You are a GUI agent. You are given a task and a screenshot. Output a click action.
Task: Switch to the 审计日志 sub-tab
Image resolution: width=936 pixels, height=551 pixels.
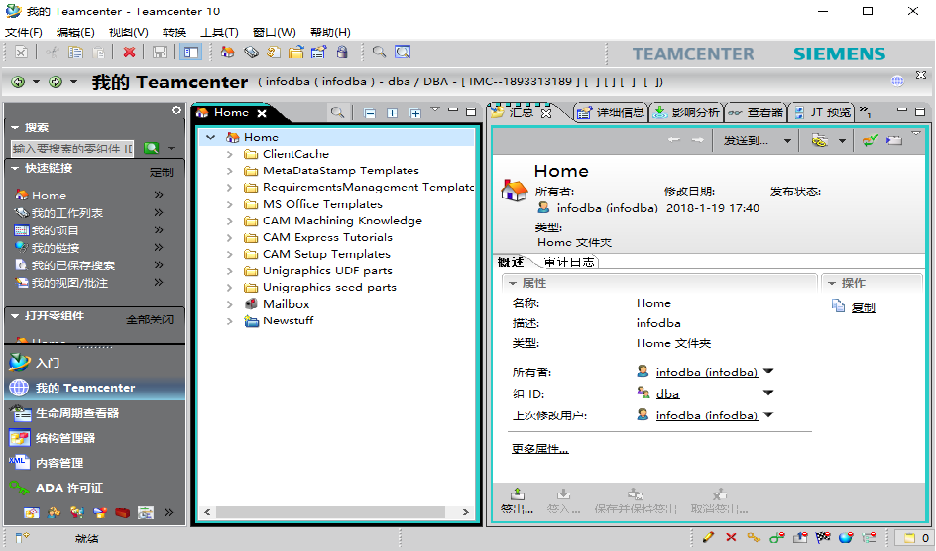pos(569,262)
